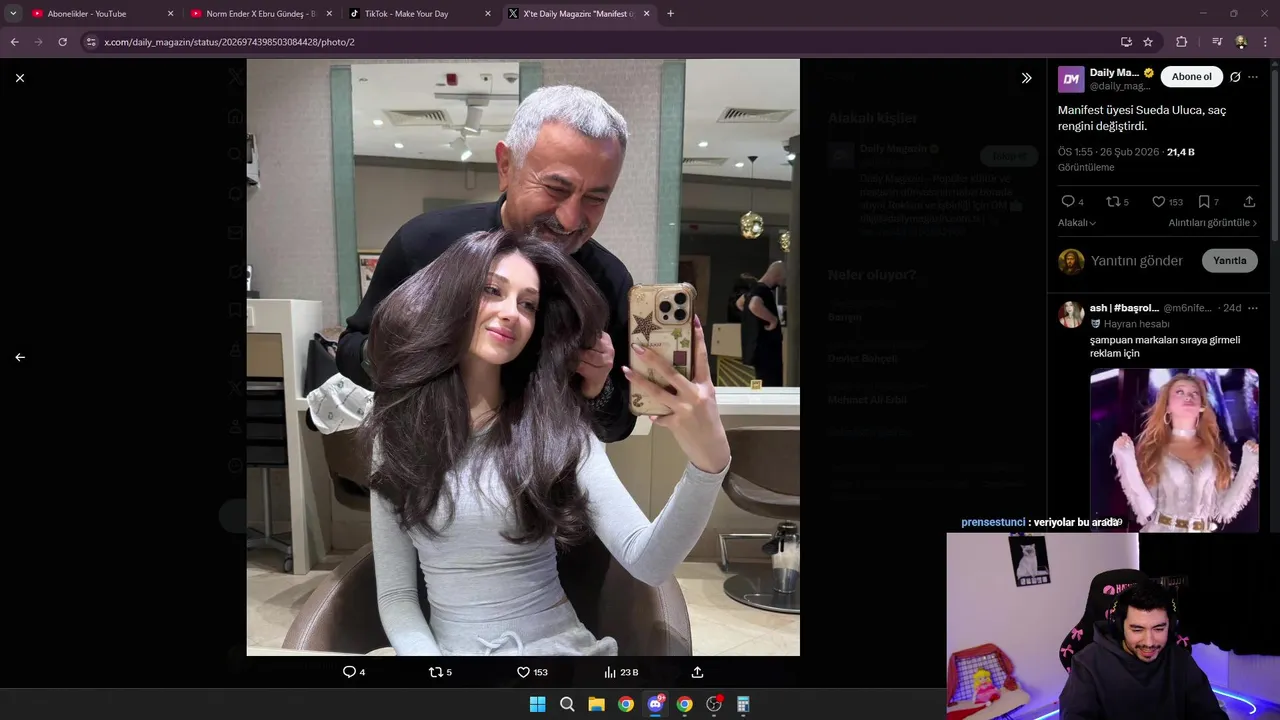
Task: Click the reply icon under the photo
Action: 354,672
